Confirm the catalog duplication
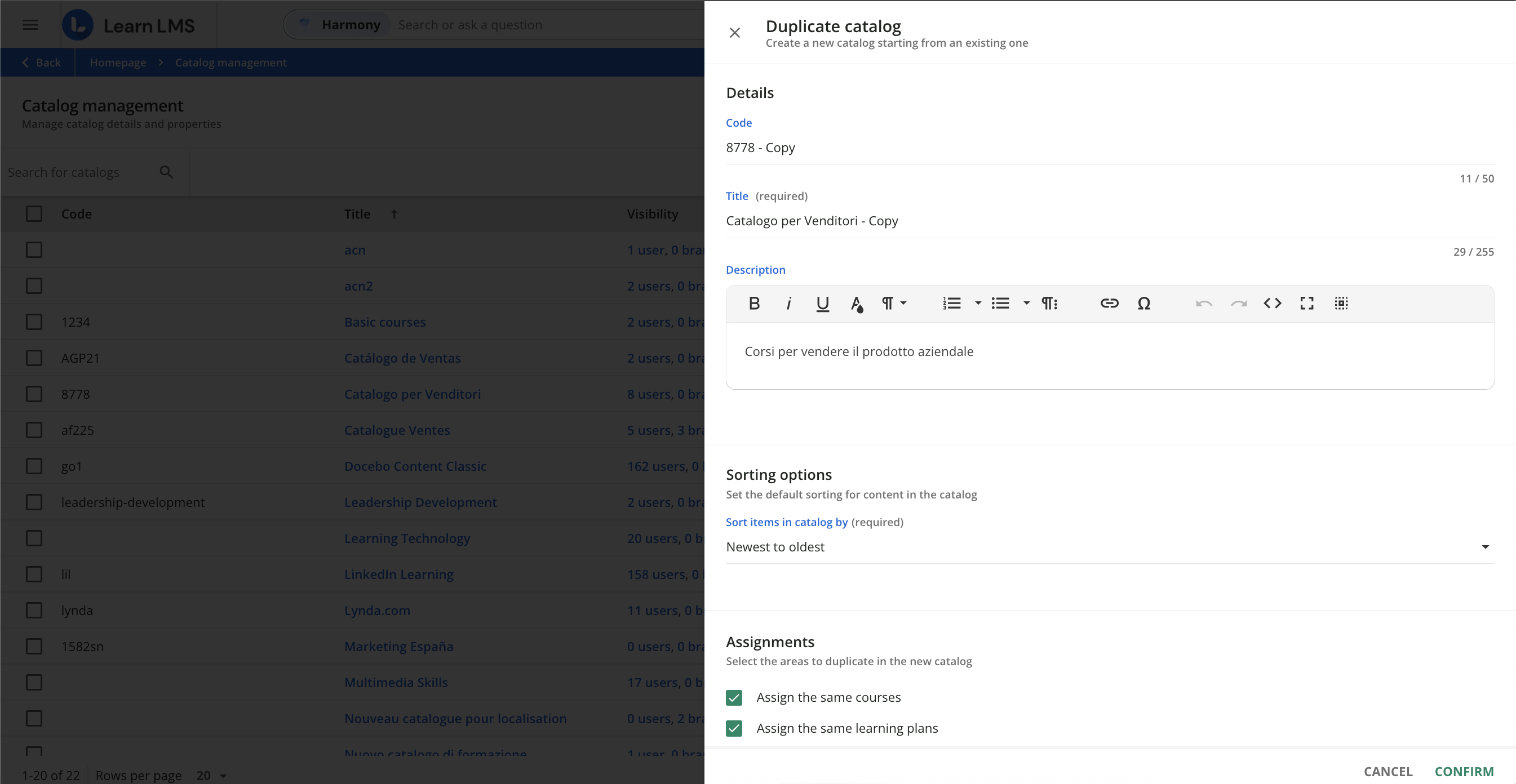 [1464, 772]
